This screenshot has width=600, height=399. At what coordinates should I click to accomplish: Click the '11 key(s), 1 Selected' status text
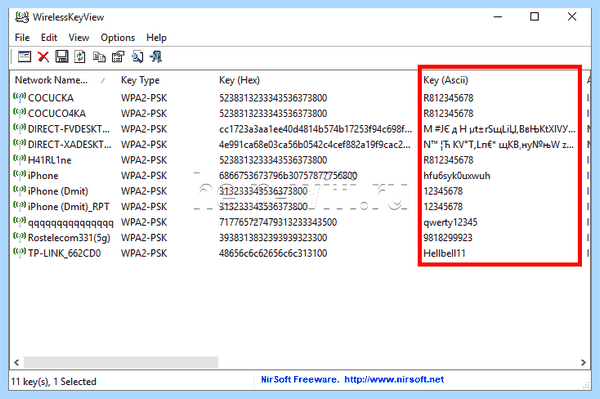(54, 381)
